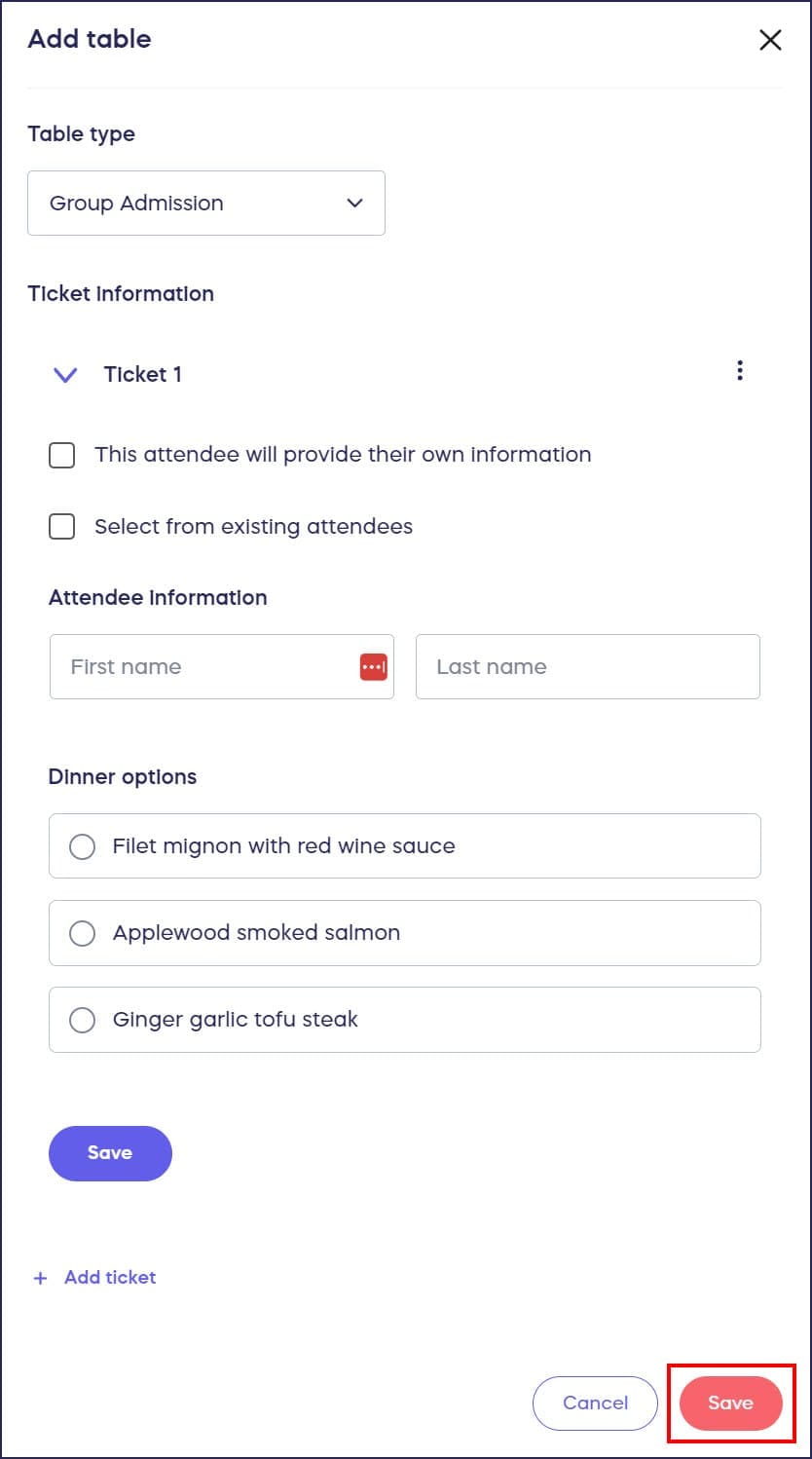Click the plus icon beside Add ticket
812x1459 pixels.
point(40,1278)
